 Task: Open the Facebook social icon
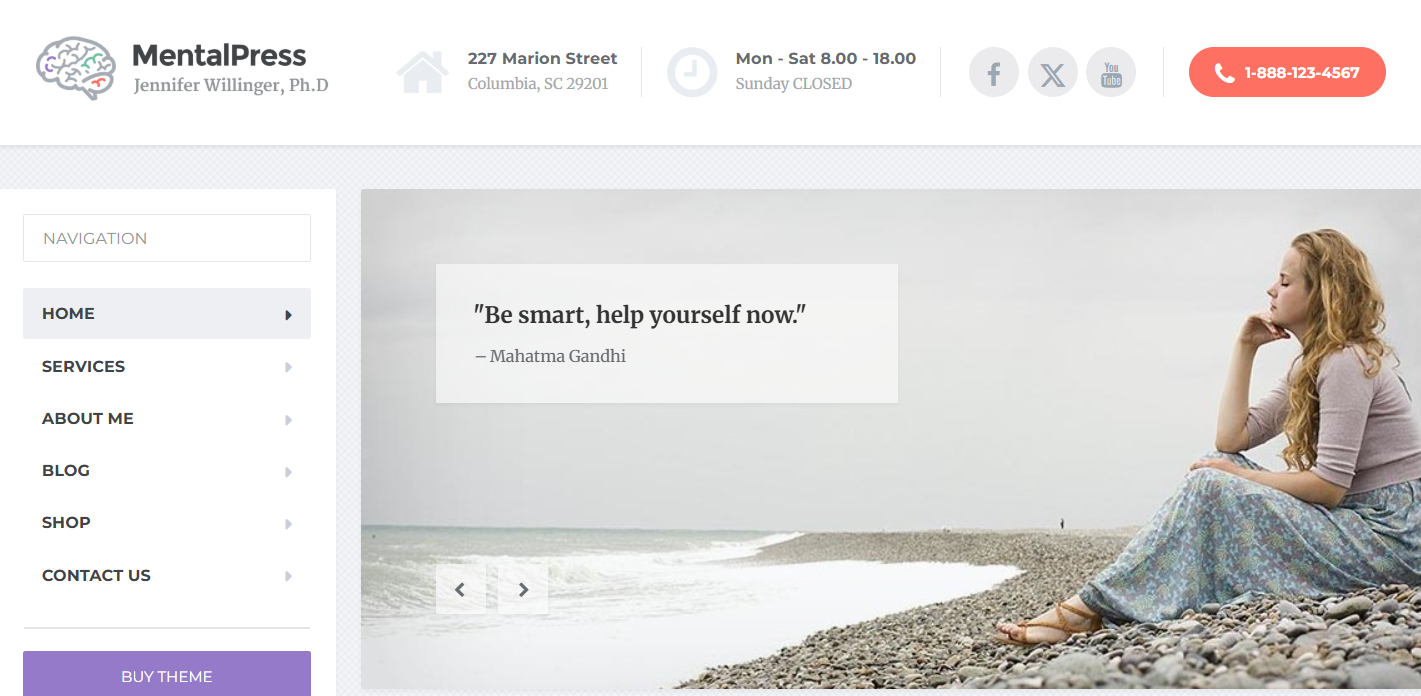(994, 72)
